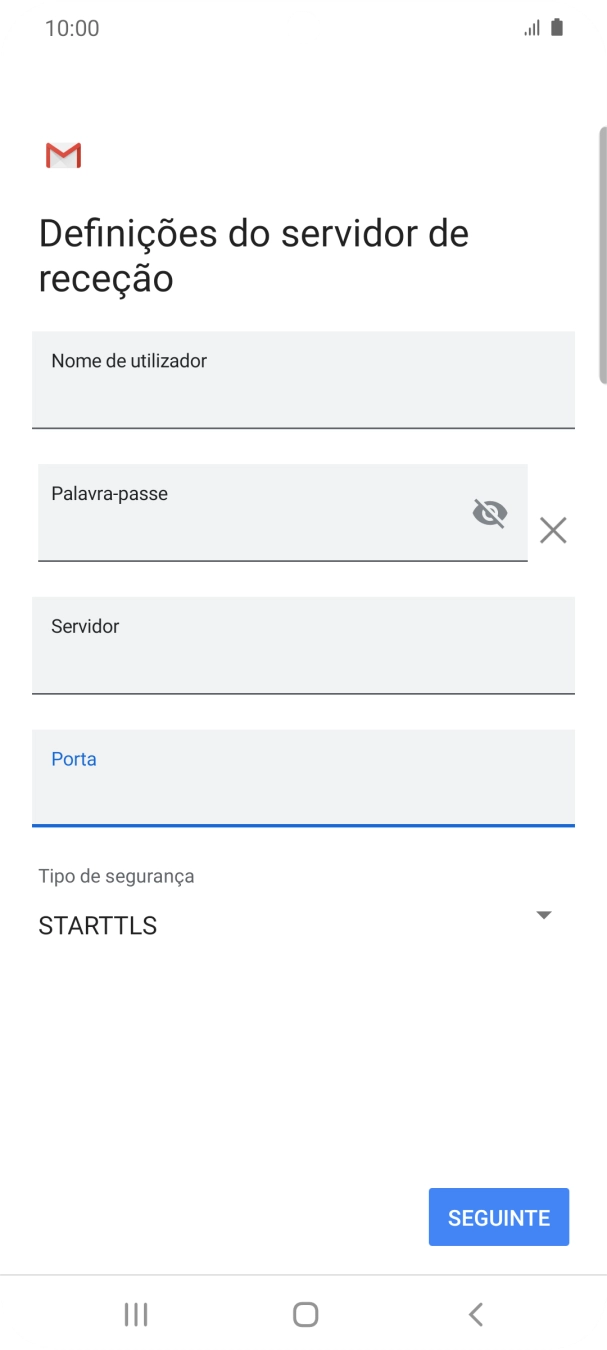Click the Gmail envelope icon
This screenshot has width=607, height=1350.
point(62,155)
